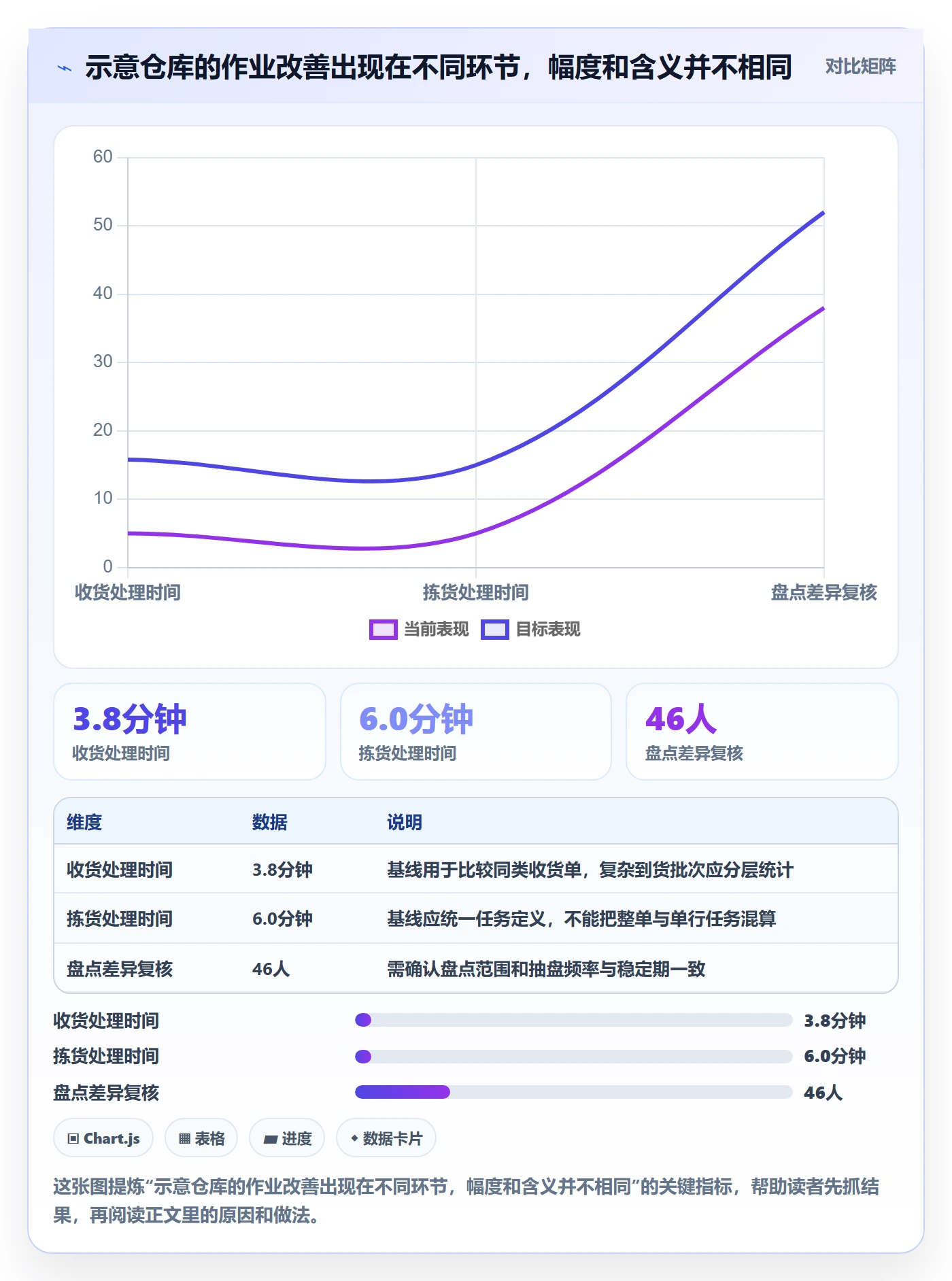Open the 46人 data card

click(x=762, y=732)
